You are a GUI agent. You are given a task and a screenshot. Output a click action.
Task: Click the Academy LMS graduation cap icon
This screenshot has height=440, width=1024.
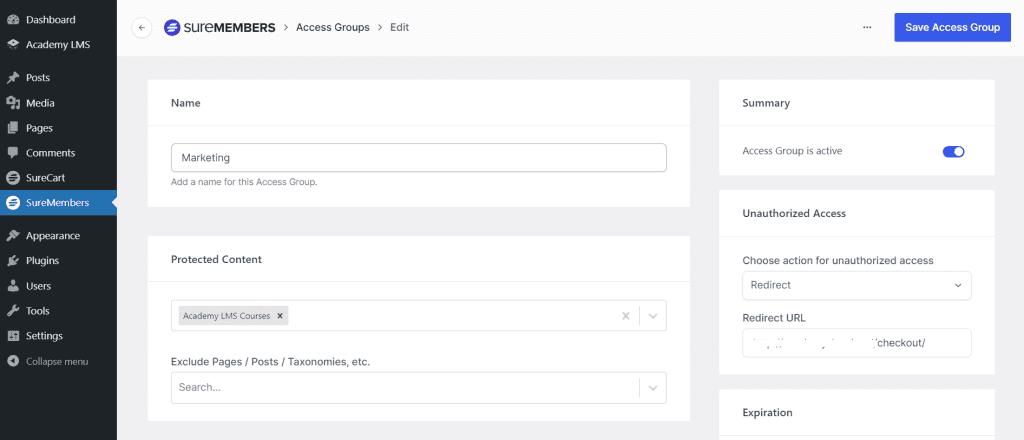[x=12, y=44]
